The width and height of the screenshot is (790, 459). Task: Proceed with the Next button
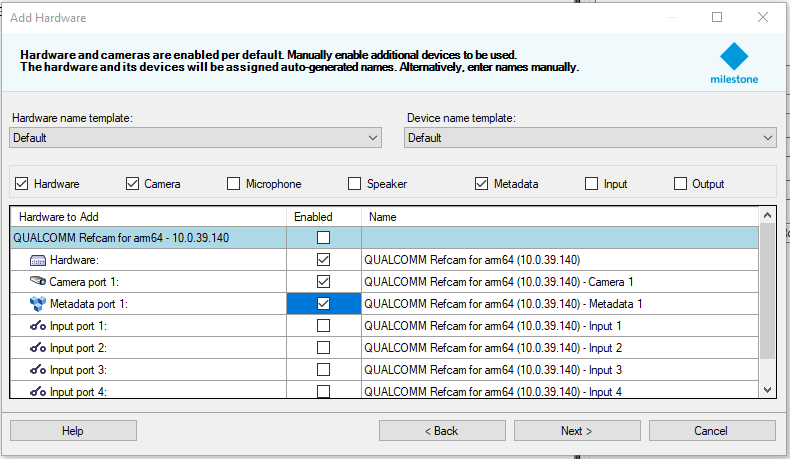click(577, 431)
